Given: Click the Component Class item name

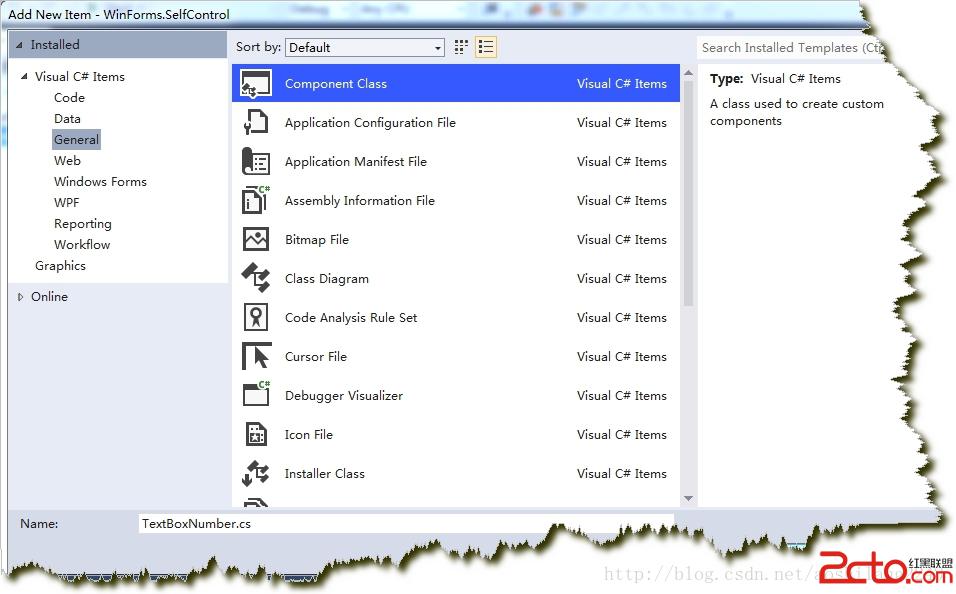Looking at the screenshot, I should click(x=335, y=84).
